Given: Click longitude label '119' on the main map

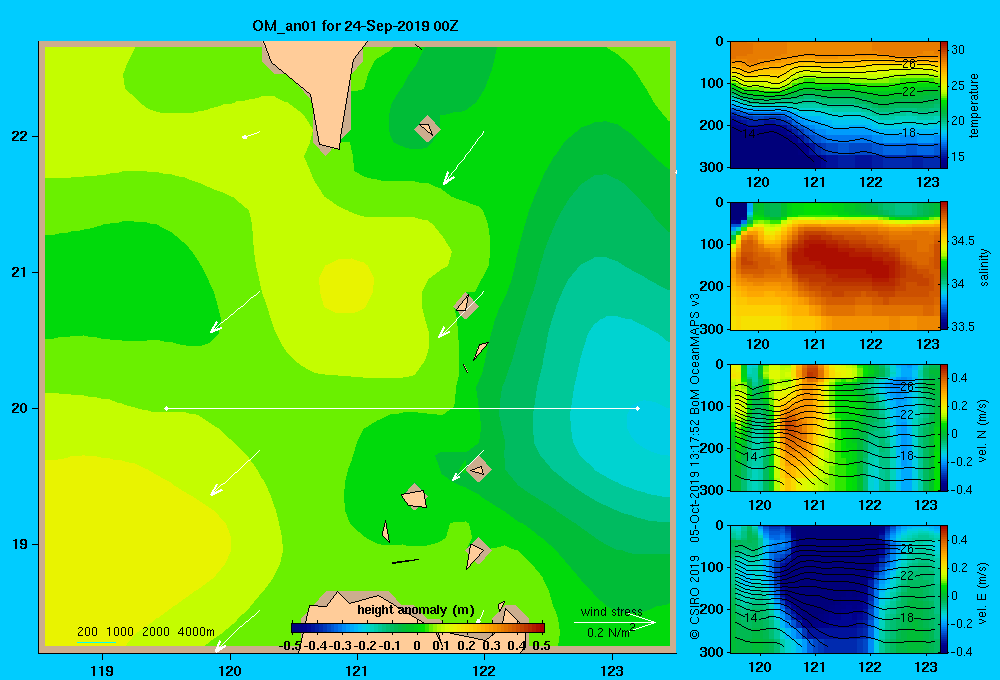Looking at the screenshot, I should click(x=103, y=670).
